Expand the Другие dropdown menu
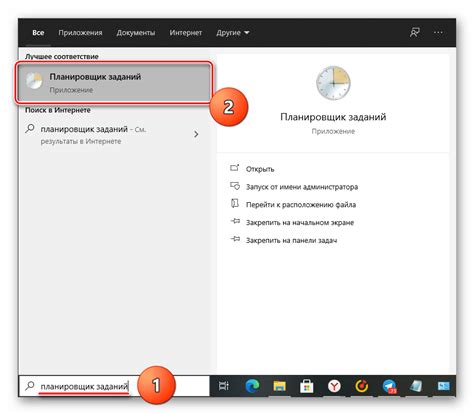This screenshot has width=474, height=415. tap(233, 33)
